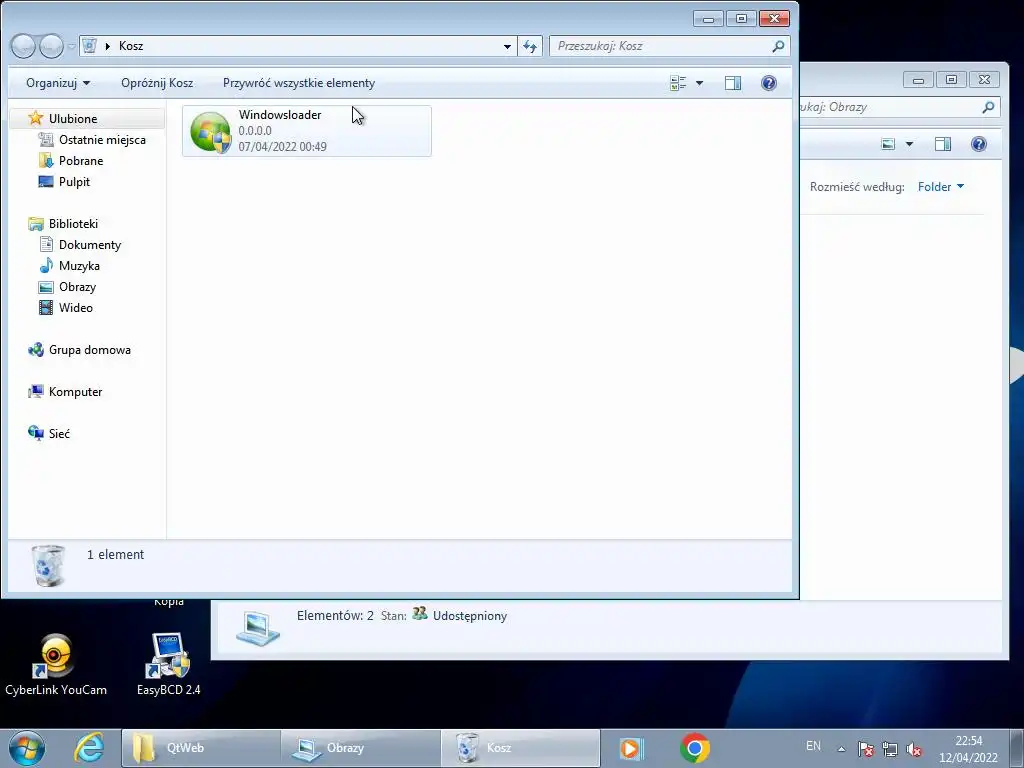Click the back navigation button in Kosz
The height and width of the screenshot is (768, 1024).
click(x=24, y=46)
